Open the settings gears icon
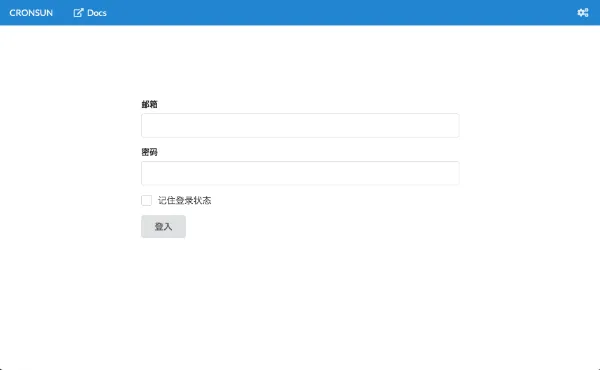Image resolution: width=600 pixels, height=370 pixels. (583, 13)
